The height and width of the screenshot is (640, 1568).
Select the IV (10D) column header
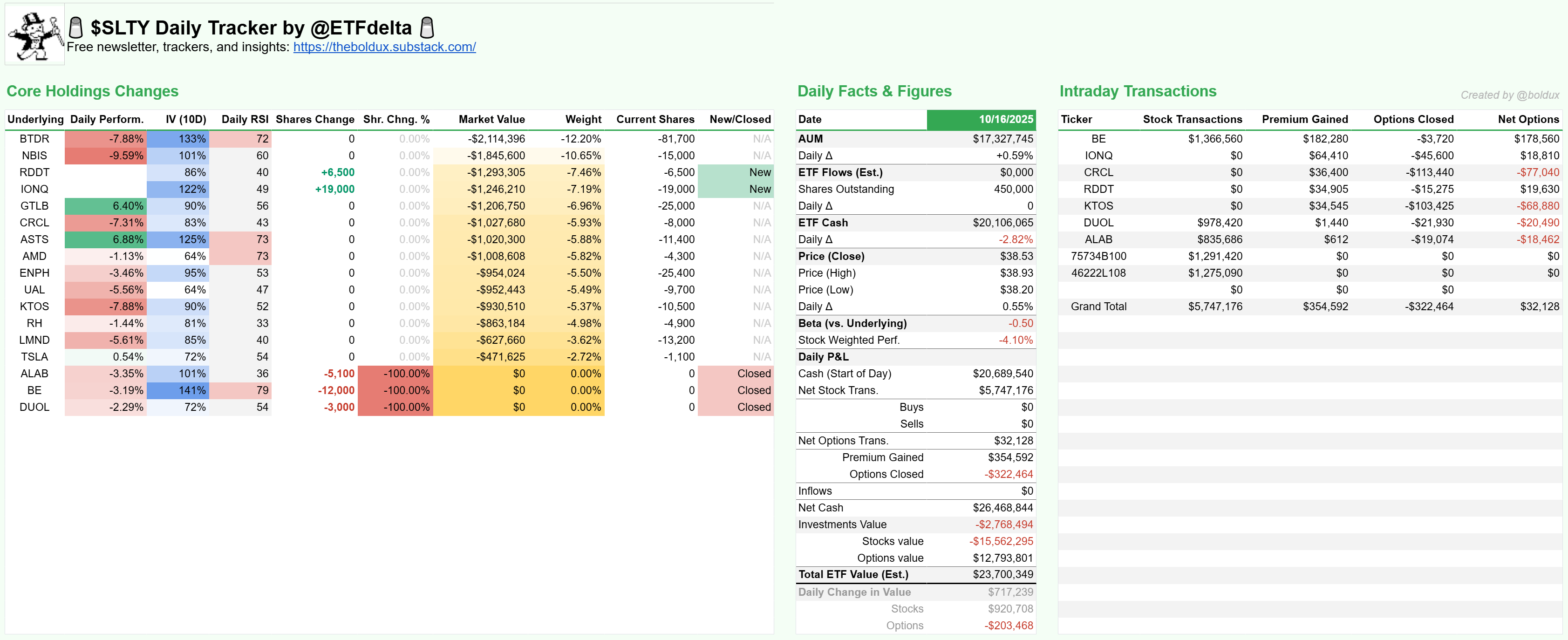186,119
